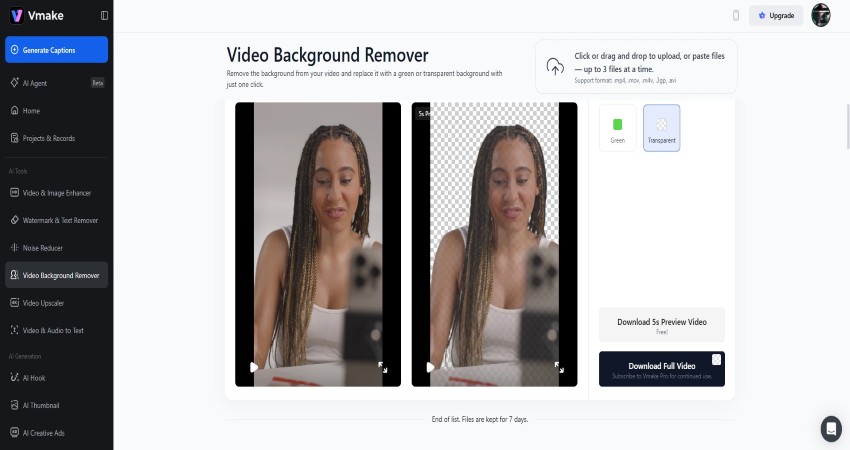The image size is (850, 450).
Task: Open the chat support bubble
Action: click(831, 428)
